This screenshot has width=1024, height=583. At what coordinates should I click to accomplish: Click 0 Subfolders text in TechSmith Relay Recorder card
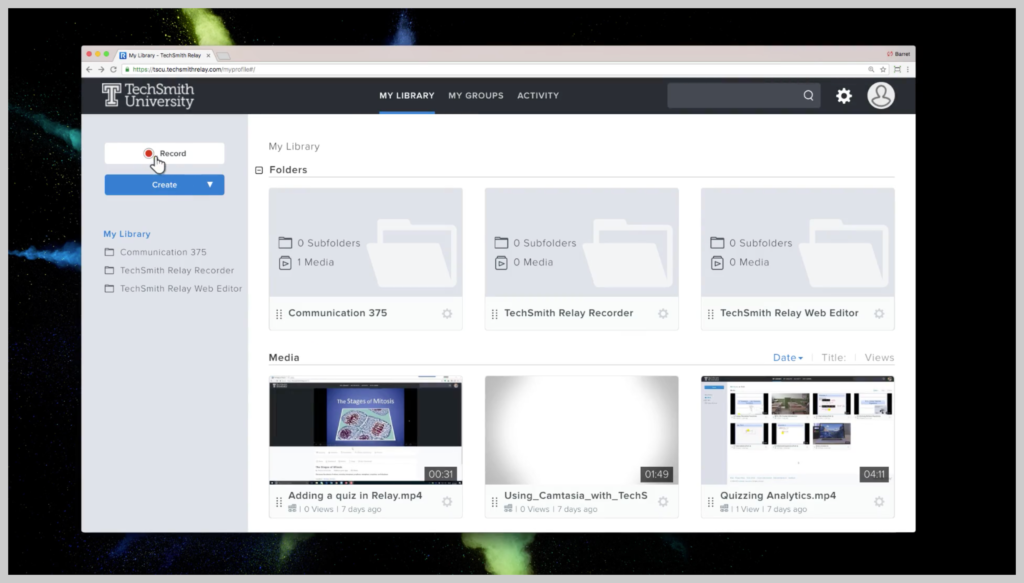pyautogui.click(x=545, y=243)
